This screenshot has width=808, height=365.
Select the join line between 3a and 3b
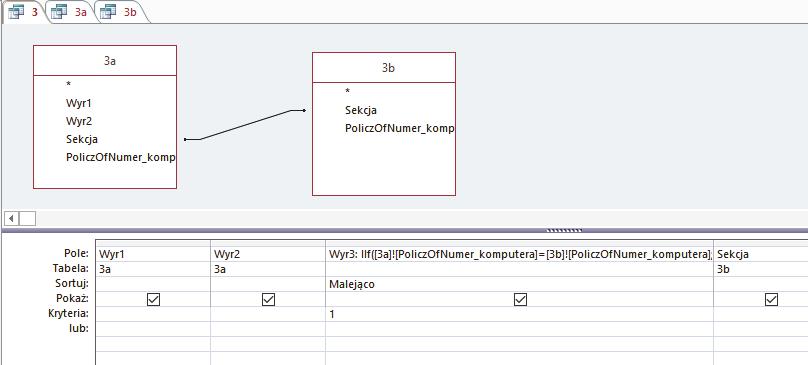[x=245, y=124]
